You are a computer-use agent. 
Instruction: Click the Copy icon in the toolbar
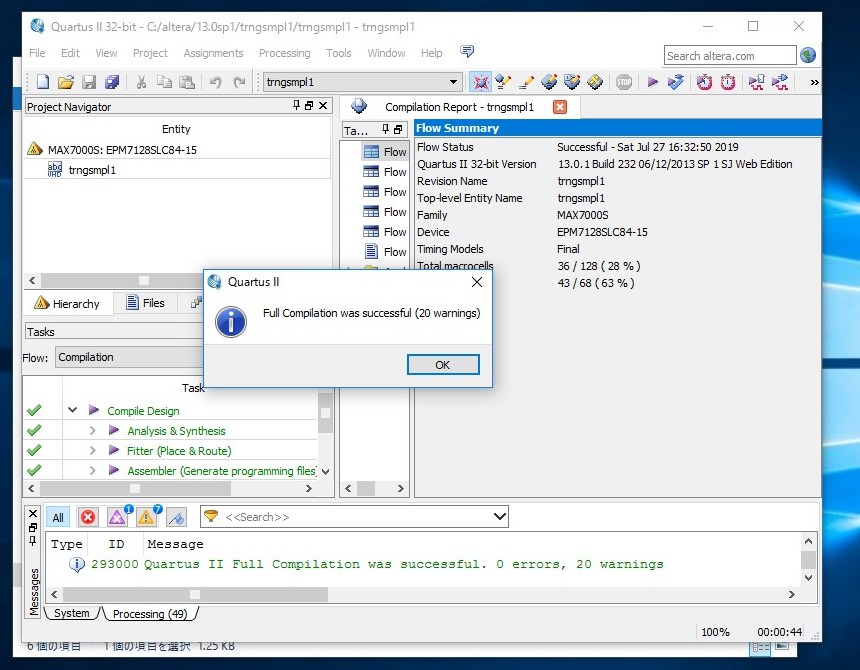164,82
